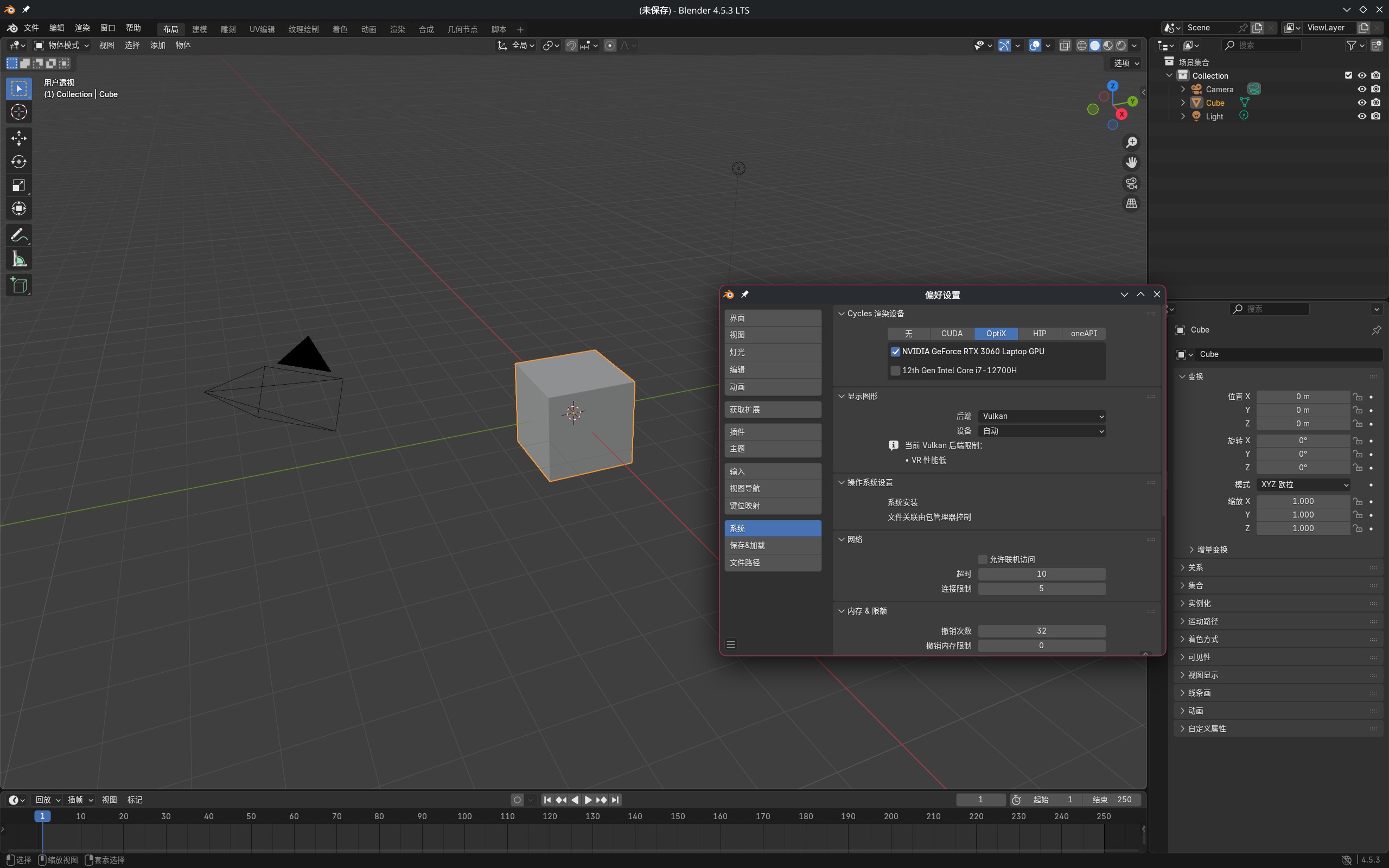Viewport: 1389px width, 868px height.
Task: Toggle the camera view icon in viewport
Action: point(1131,183)
